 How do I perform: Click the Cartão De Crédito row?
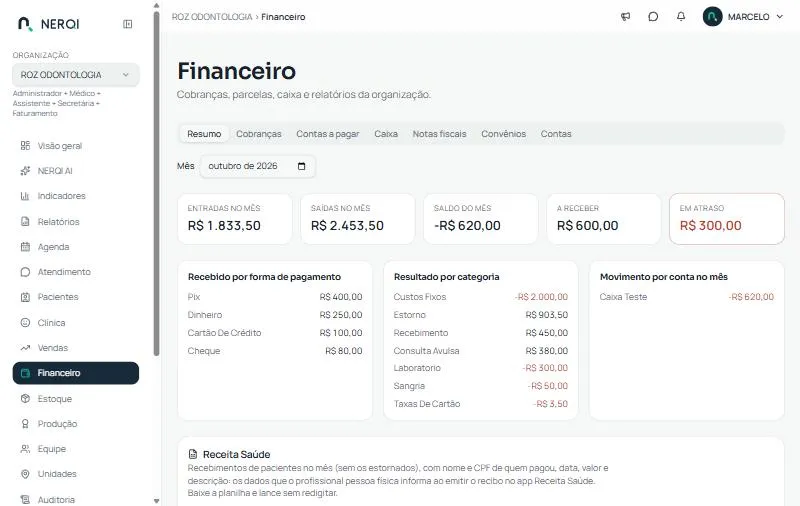pos(275,333)
